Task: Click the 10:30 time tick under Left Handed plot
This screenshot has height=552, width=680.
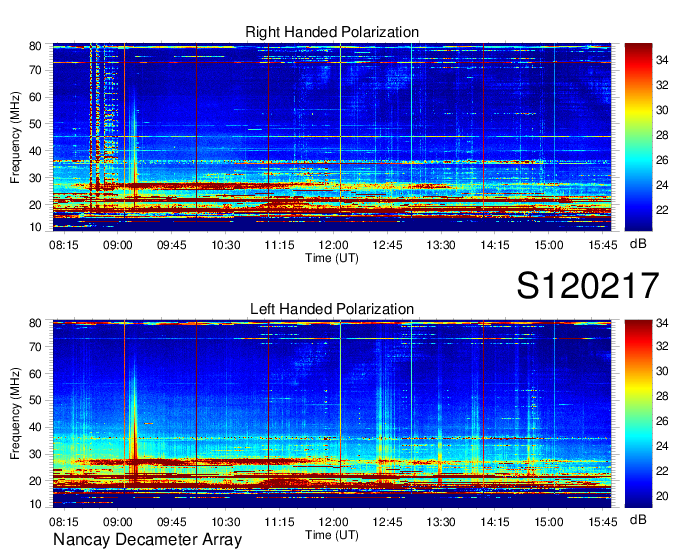Action: pos(226,522)
